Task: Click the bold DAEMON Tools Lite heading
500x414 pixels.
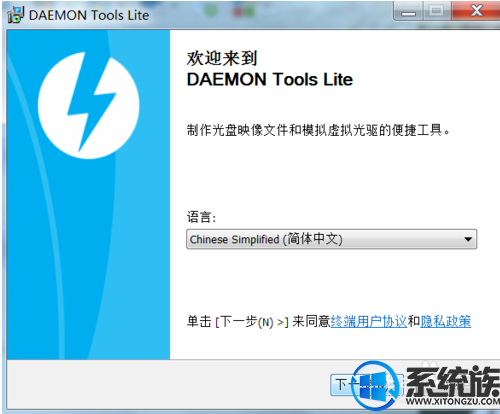Action: pyautogui.click(x=270, y=80)
